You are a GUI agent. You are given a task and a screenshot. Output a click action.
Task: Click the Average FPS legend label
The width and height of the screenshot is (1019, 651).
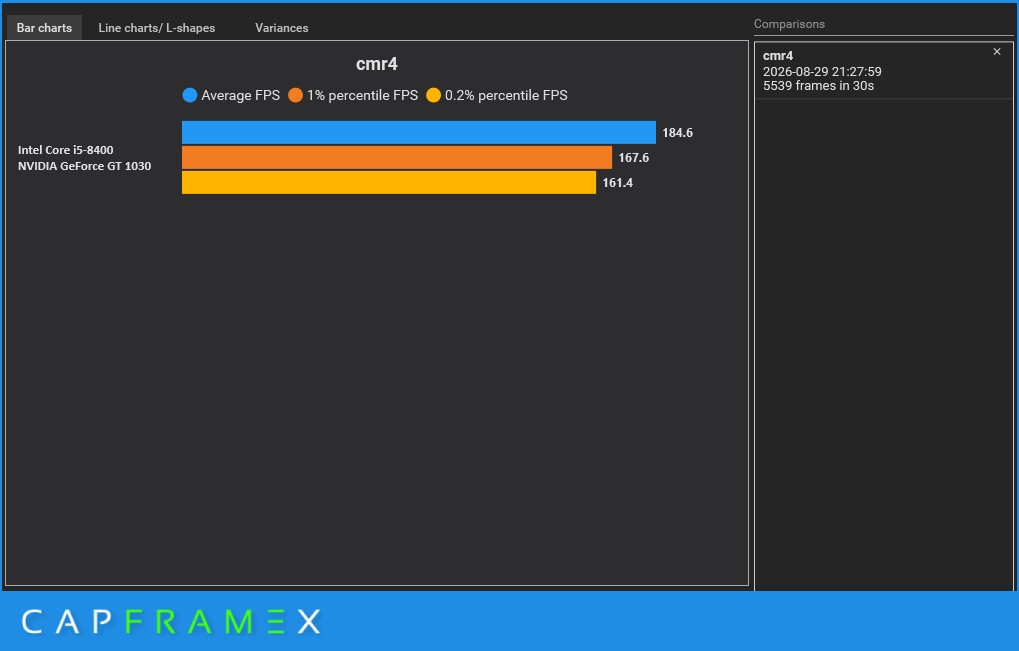point(240,96)
